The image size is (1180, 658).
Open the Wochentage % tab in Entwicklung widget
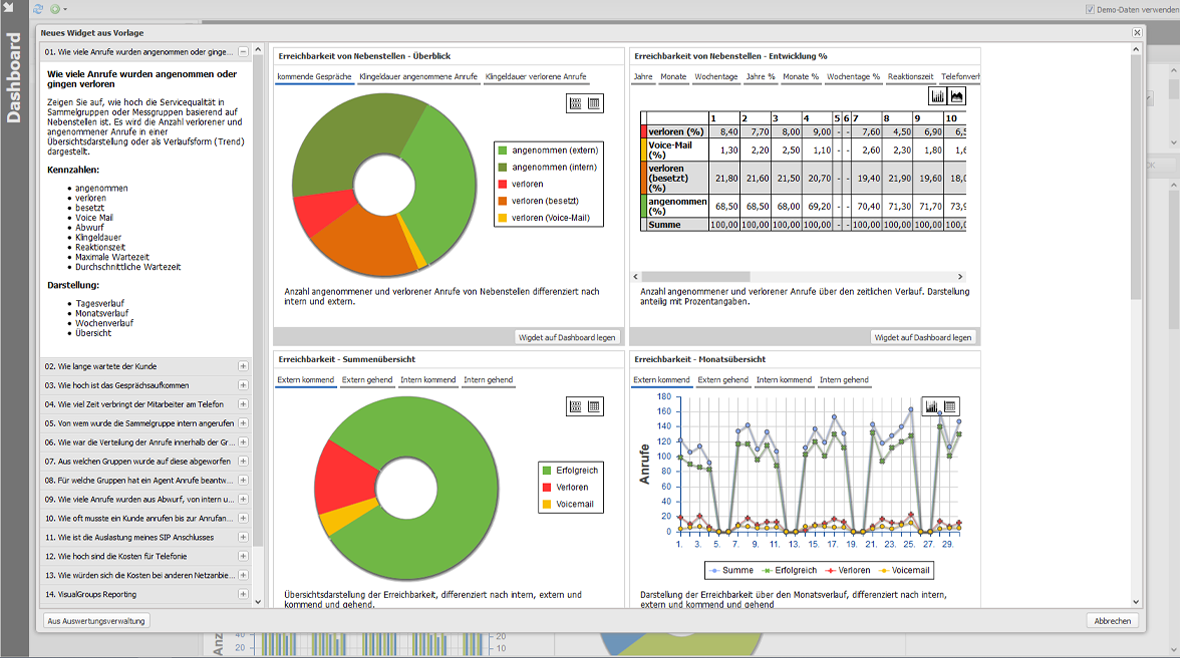(853, 76)
